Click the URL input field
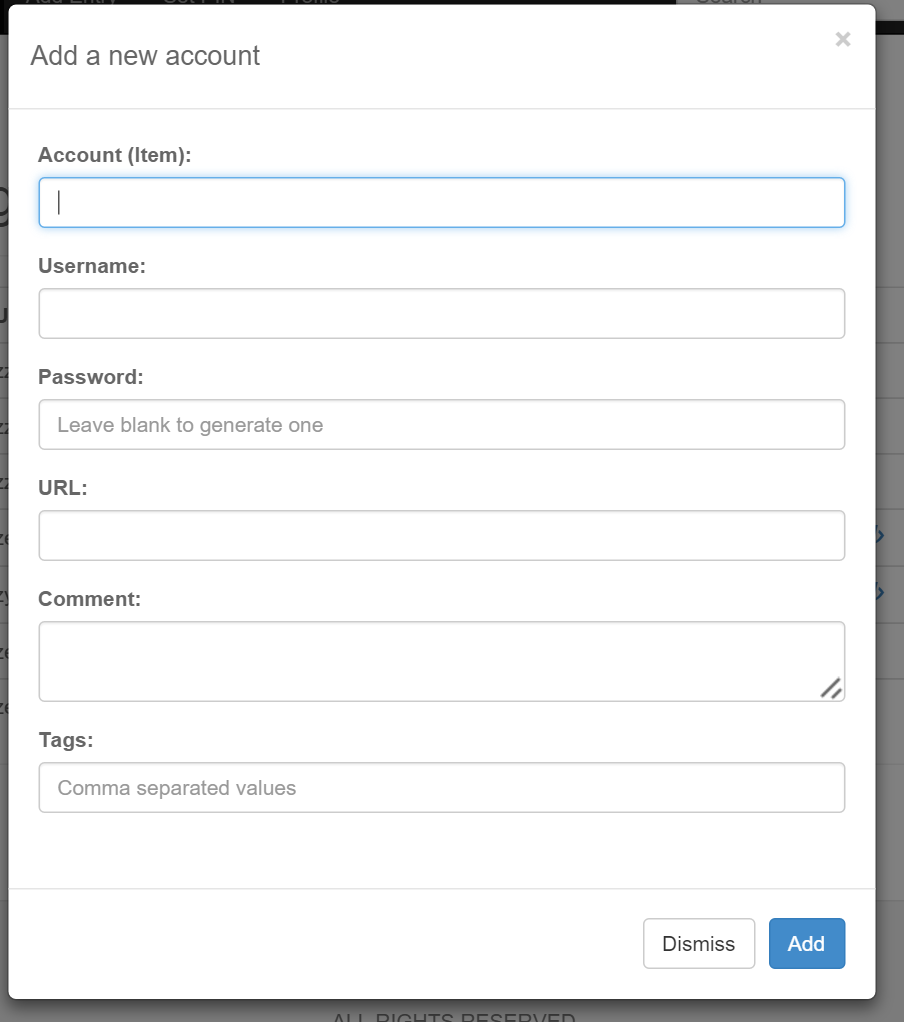This screenshot has height=1022, width=904. pyautogui.click(x=441, y=535)
